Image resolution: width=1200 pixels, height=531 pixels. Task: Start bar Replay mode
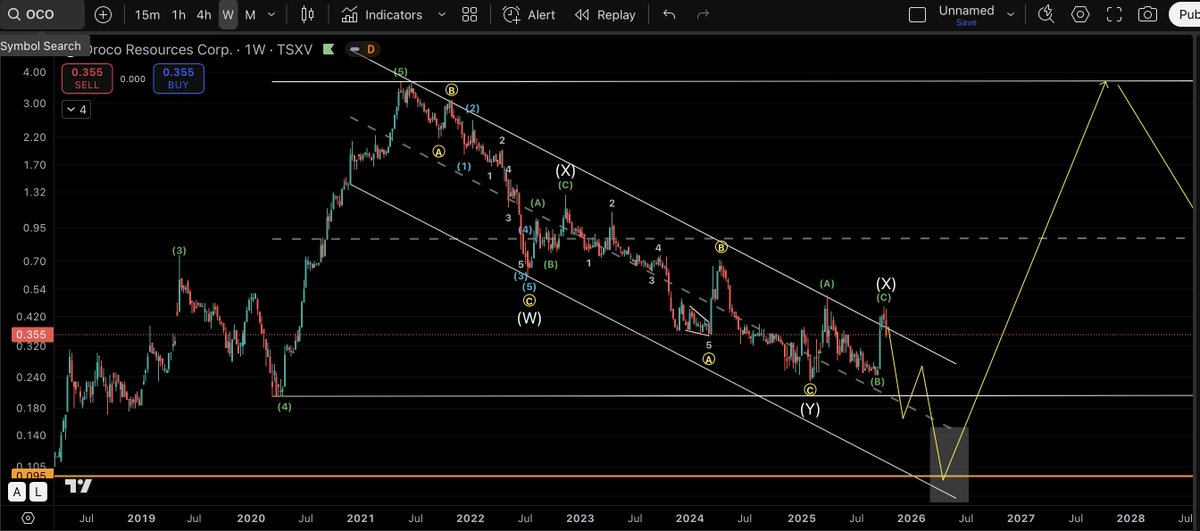coord(605,15)
